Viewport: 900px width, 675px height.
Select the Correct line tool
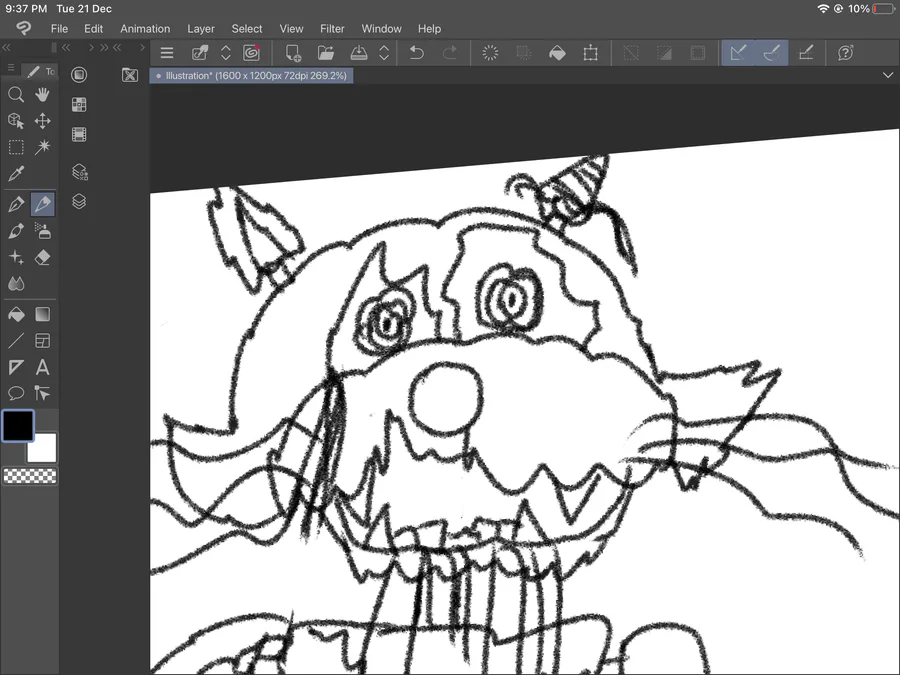(x=42, y=393)
